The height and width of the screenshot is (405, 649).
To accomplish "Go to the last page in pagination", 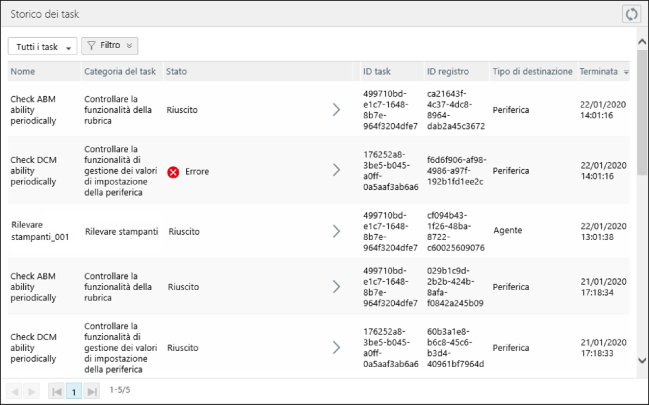I will tap(92, 391).
